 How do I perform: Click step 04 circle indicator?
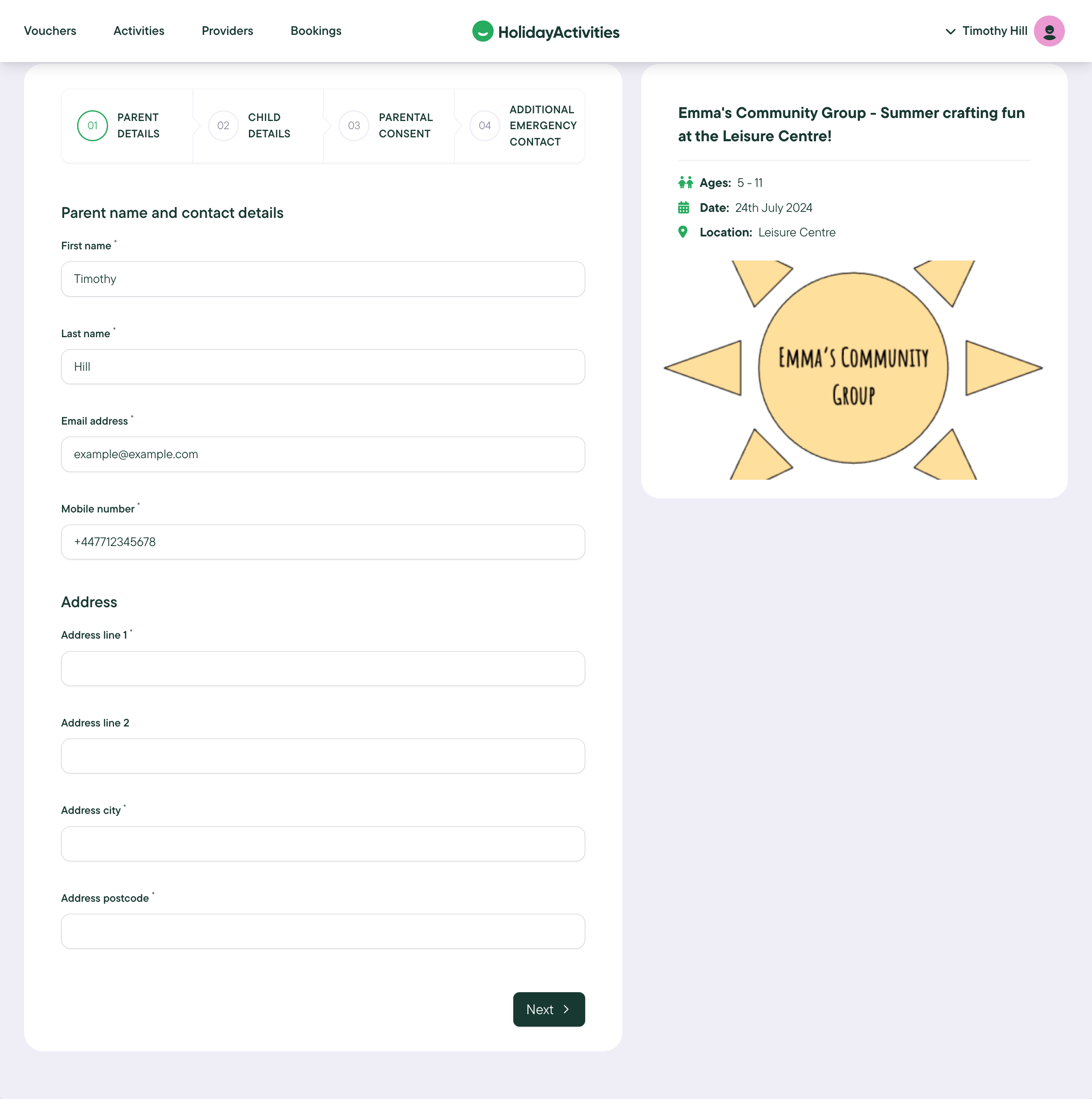[x=484, y=126]
